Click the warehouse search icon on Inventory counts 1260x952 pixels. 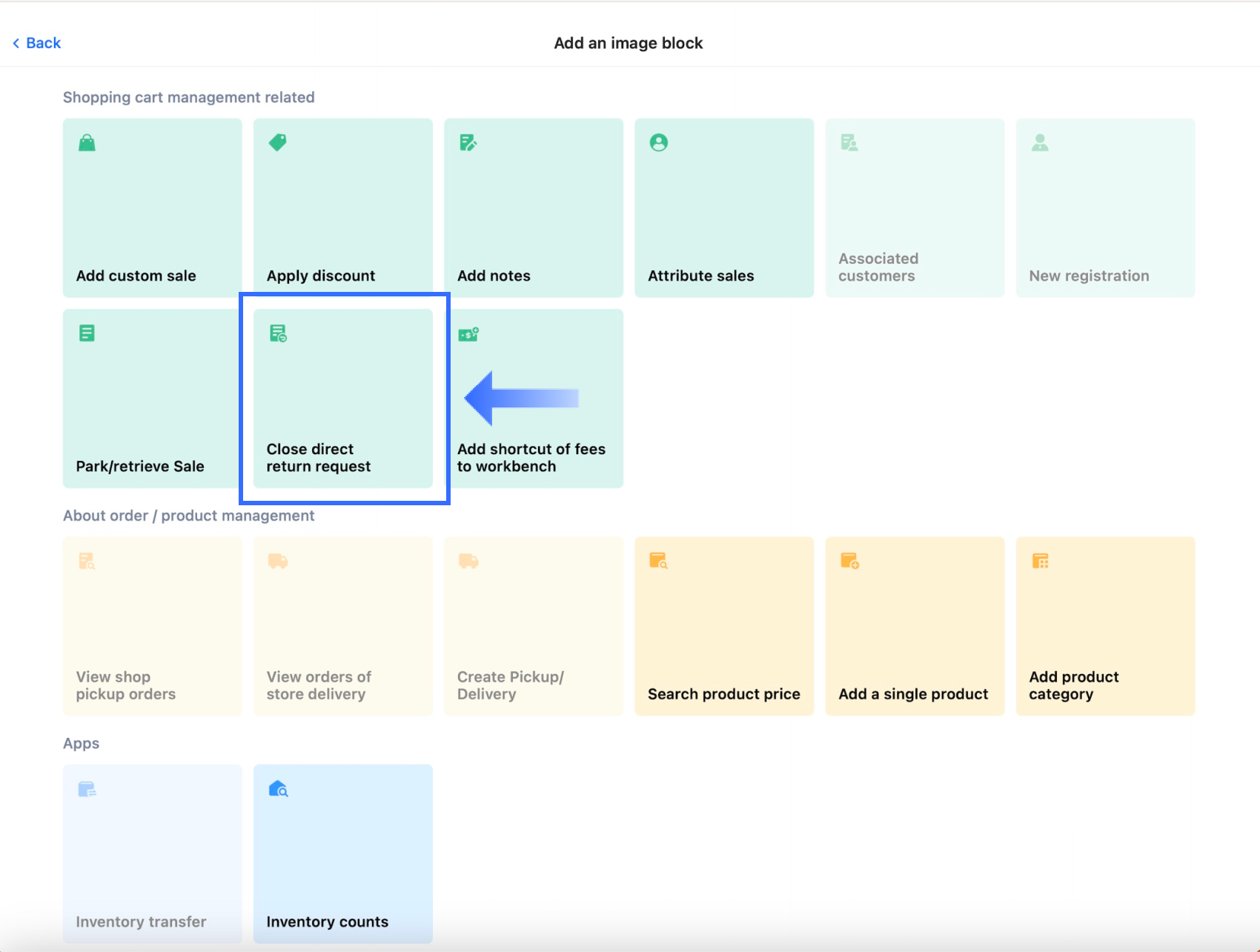tap(278, 788)
